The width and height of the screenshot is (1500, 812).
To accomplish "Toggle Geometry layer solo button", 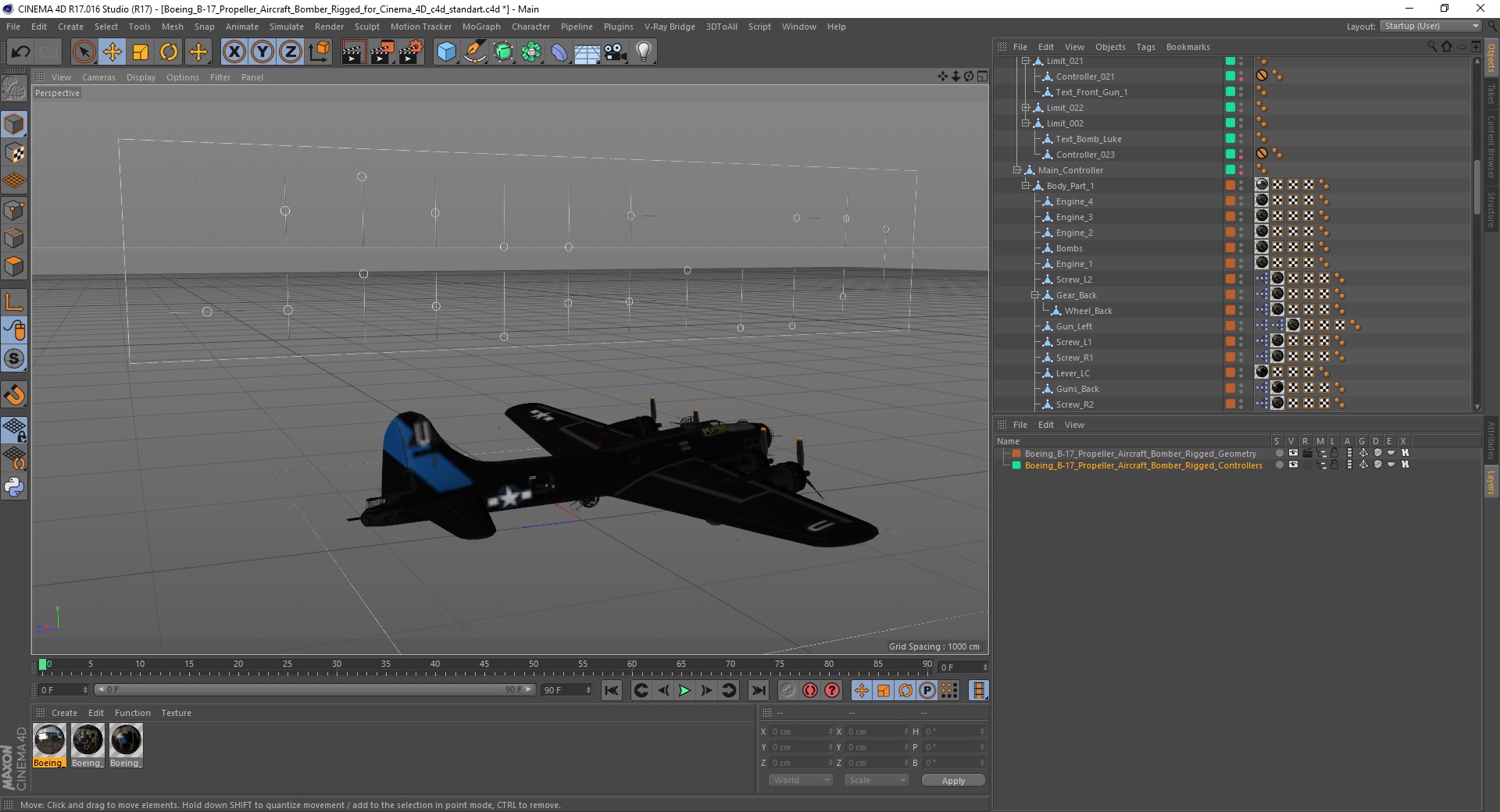I will 1279,453.
